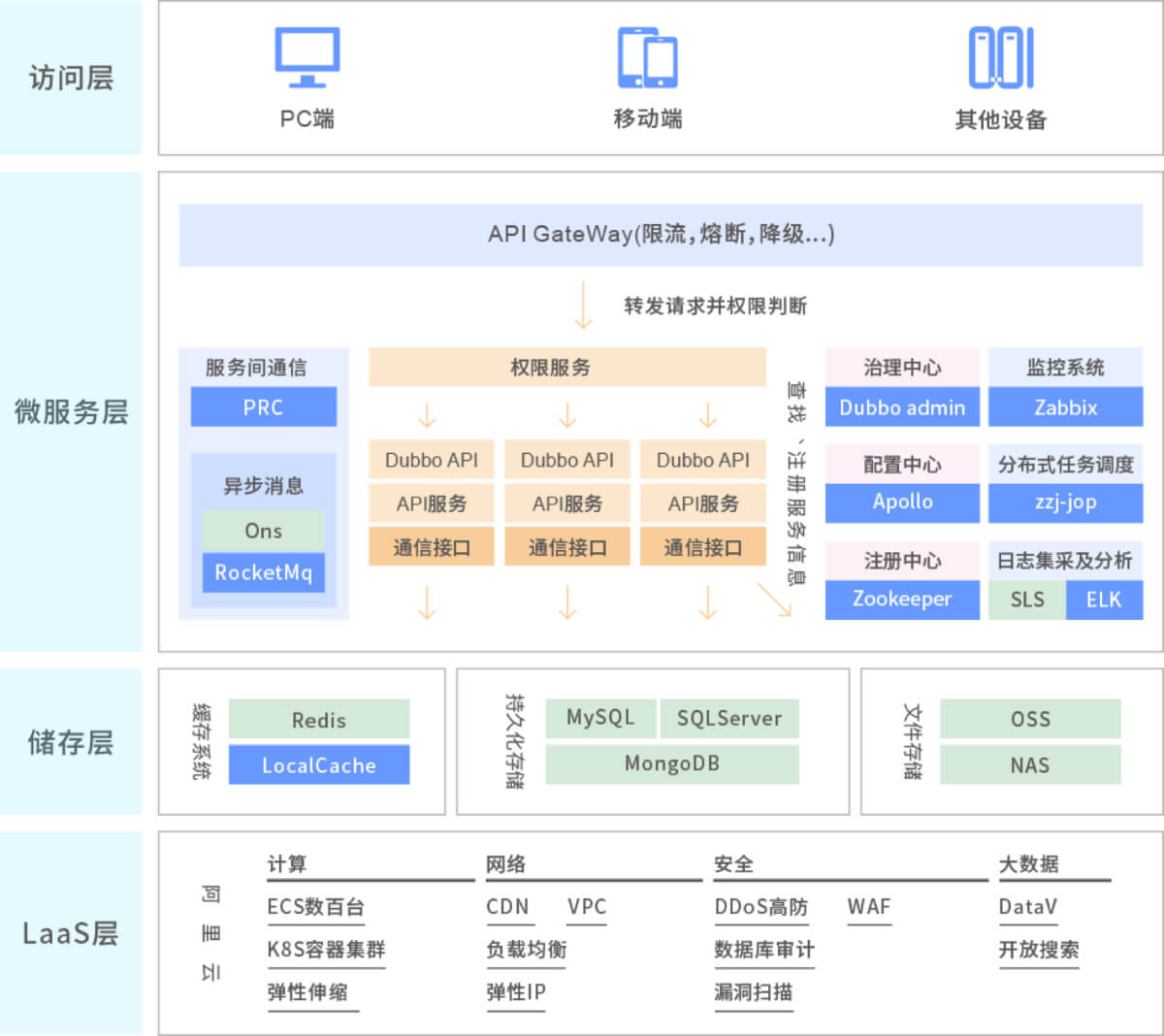Image resolution: width=1164 pixels, height=1036 pixels.
Task: Click the DDoS高防 link
Action: pos(760,907)
